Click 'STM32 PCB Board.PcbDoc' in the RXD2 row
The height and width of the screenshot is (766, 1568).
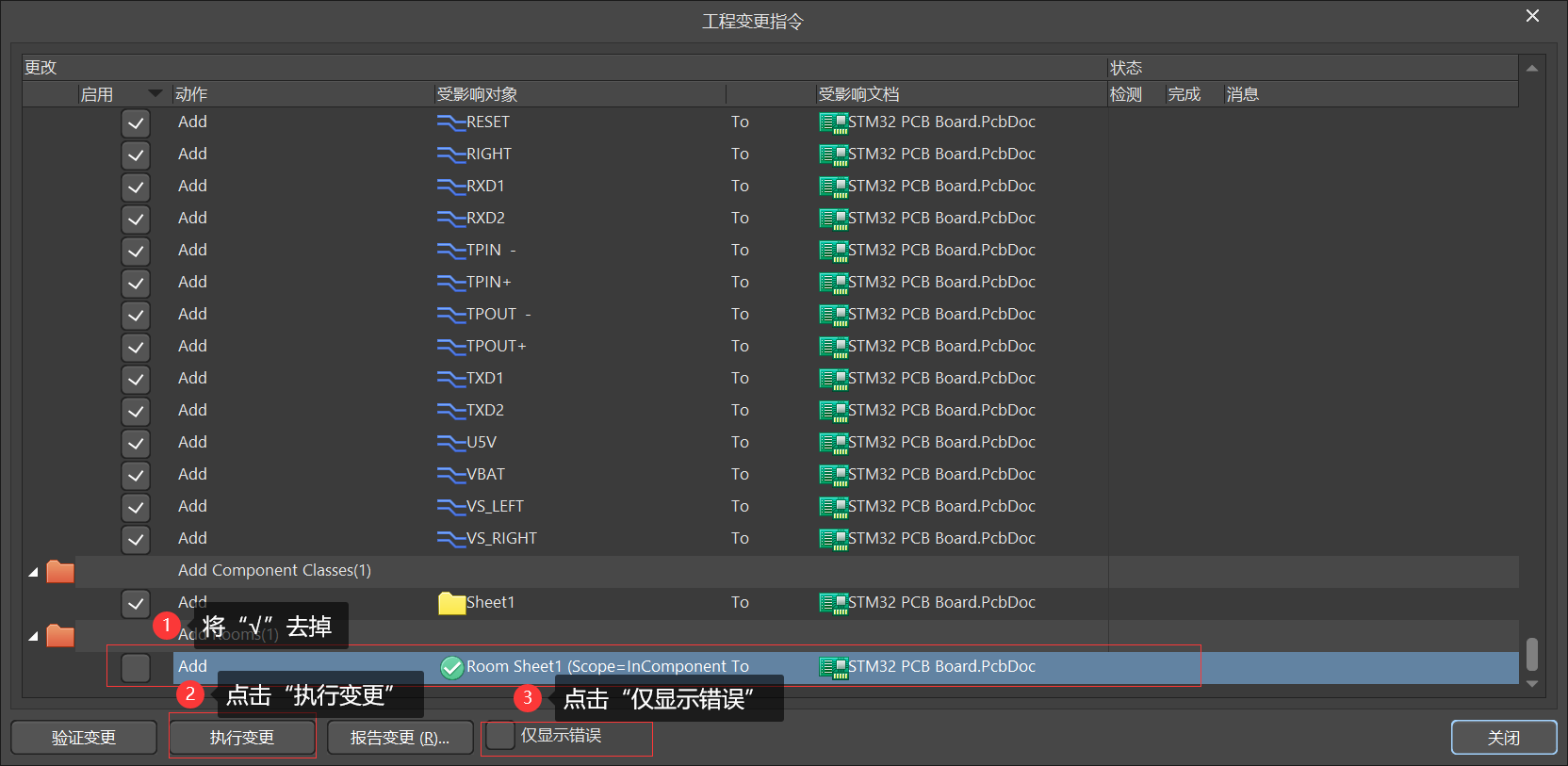[x=941, y=218]
